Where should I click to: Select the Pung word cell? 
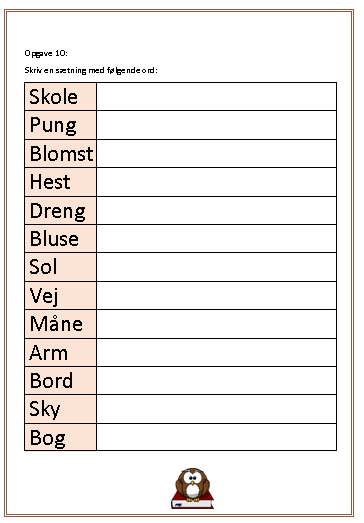coord(60,125)
